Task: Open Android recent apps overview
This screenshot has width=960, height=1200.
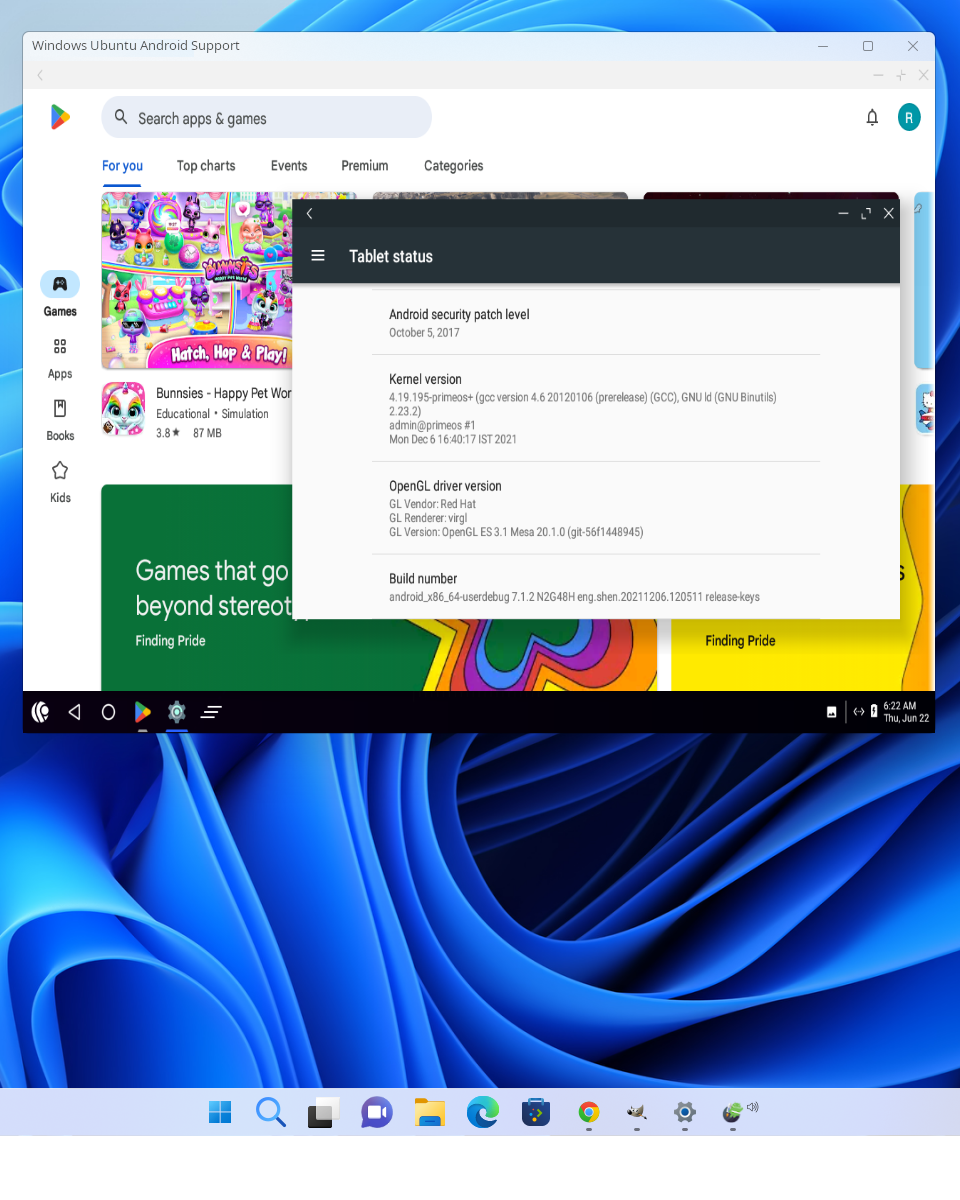Action: (x=211, y=712)
